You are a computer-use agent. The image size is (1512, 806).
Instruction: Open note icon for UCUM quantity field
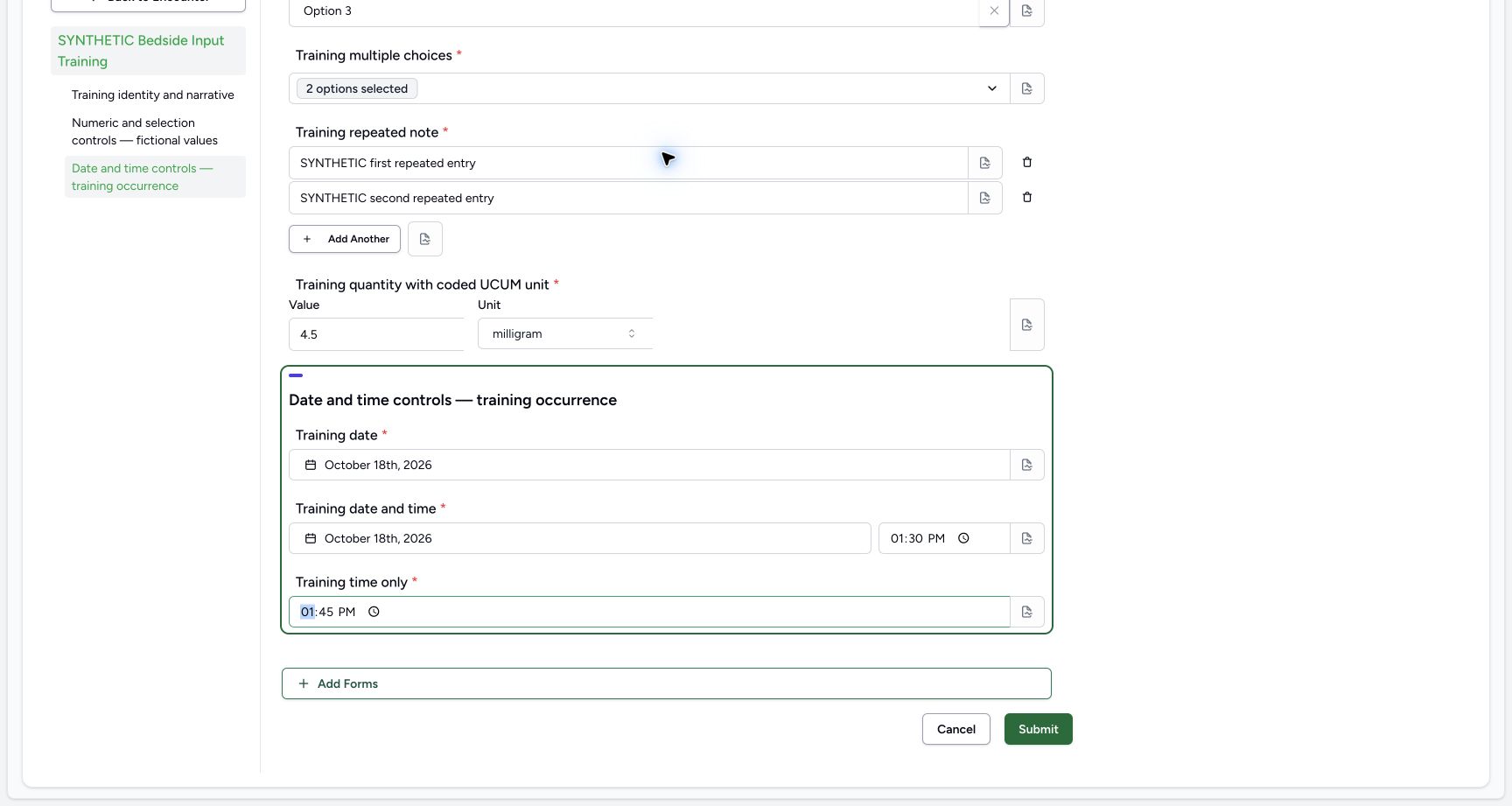click(x=1027, y=325)
